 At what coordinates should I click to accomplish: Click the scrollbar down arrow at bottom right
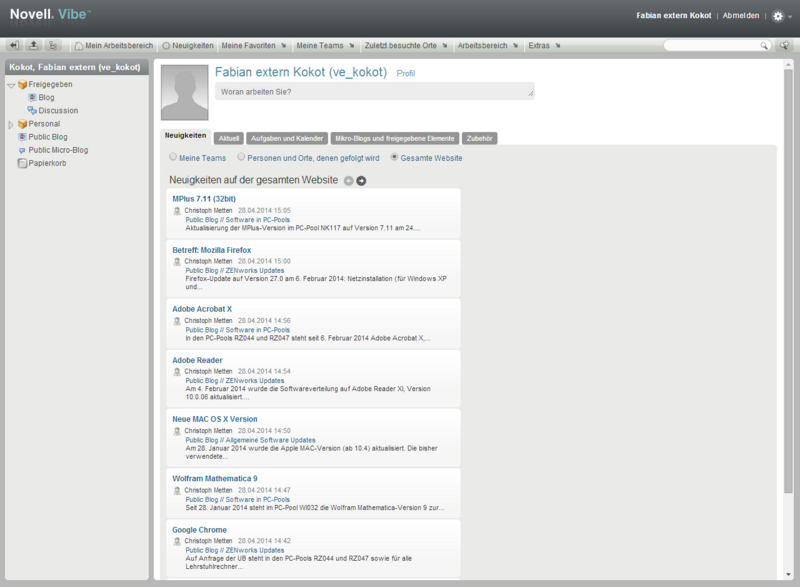pos(789,574)
